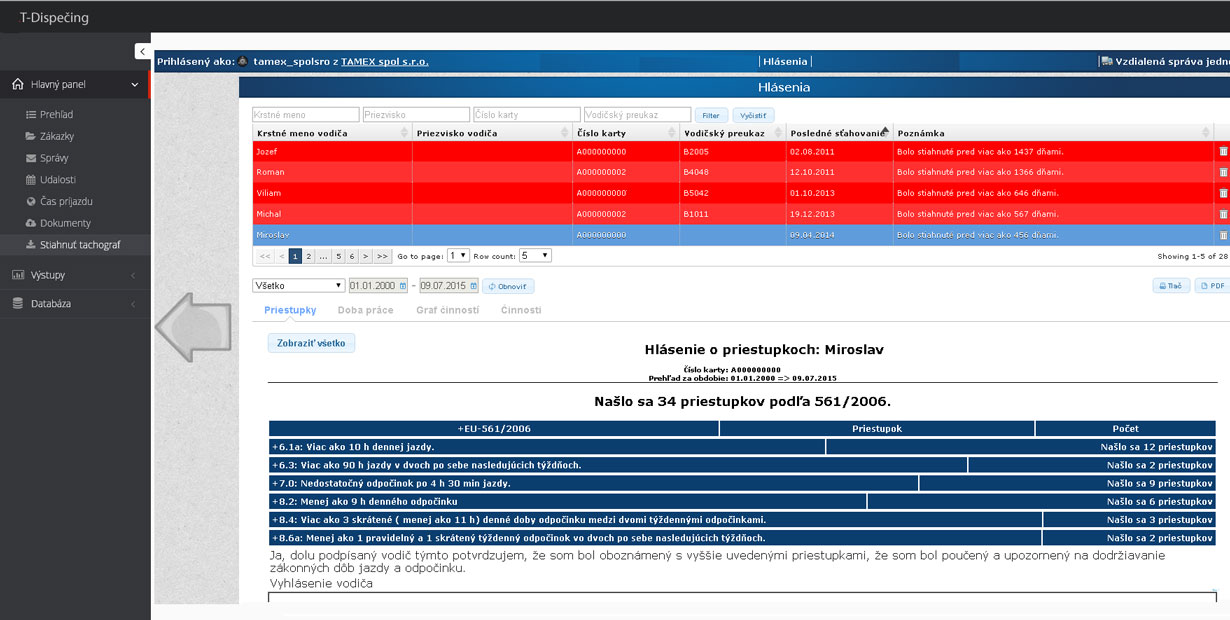The width and height of the screenshot is (1230, 620).
Task: Go to page 2 in the pager
Action: [x=309, y=256]
